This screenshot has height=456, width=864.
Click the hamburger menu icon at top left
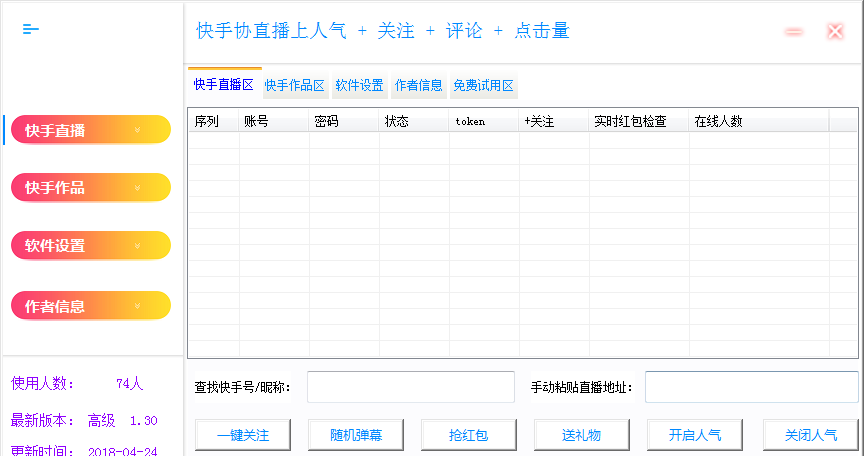[31, 29]
